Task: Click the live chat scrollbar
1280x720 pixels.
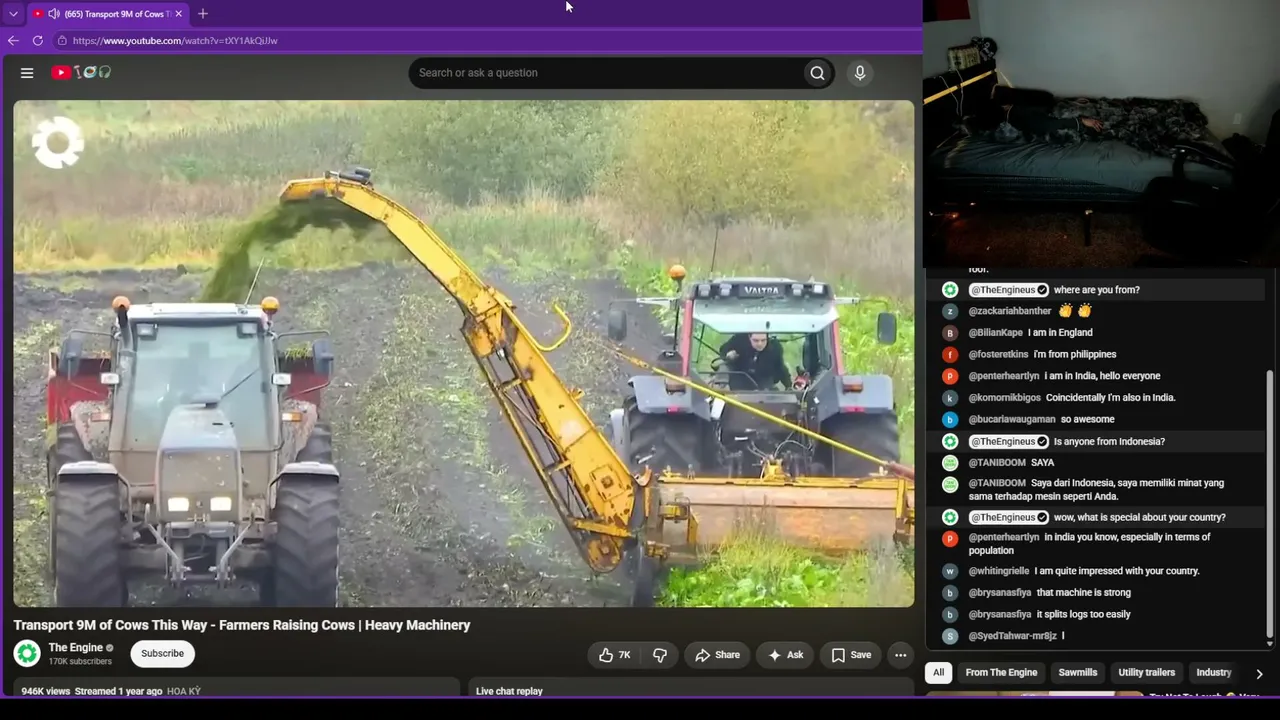Action: (x=1270, y=504)
